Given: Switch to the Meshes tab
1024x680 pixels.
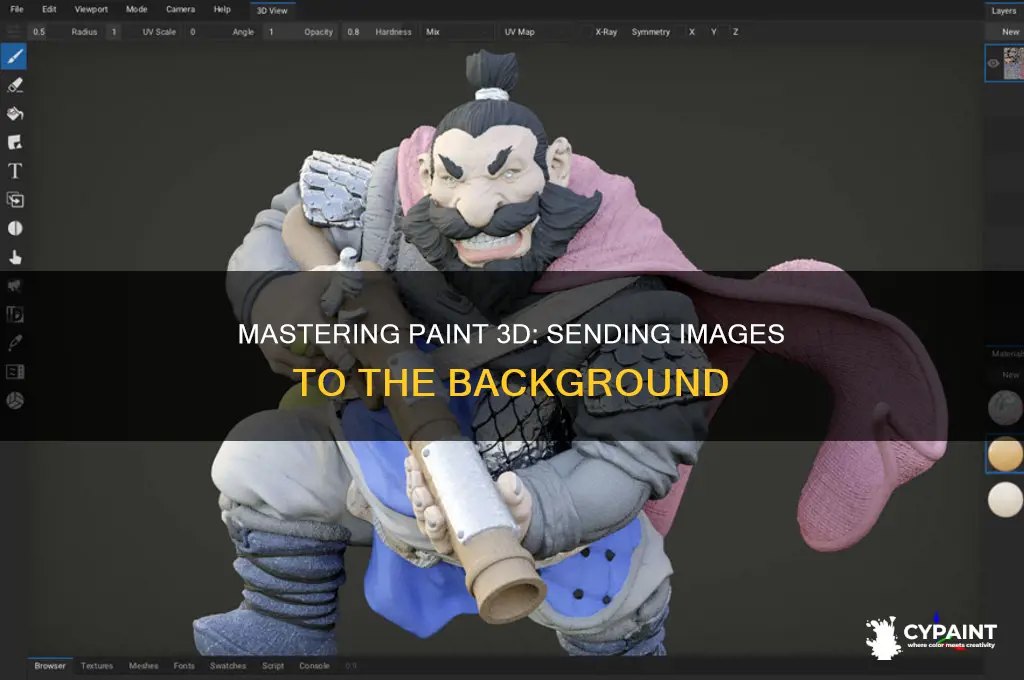Looking at the screenshot, I should click(x=144, y=666).
